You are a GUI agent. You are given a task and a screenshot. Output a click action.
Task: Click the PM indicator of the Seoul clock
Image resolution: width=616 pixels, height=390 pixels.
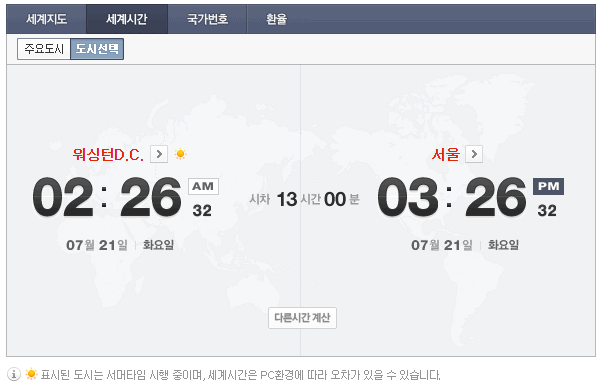point(548,186)
